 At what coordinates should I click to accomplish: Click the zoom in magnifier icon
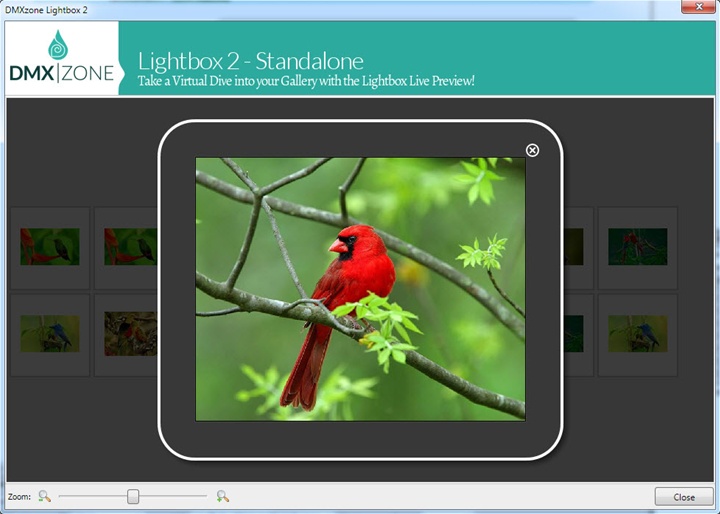(223, 496)
